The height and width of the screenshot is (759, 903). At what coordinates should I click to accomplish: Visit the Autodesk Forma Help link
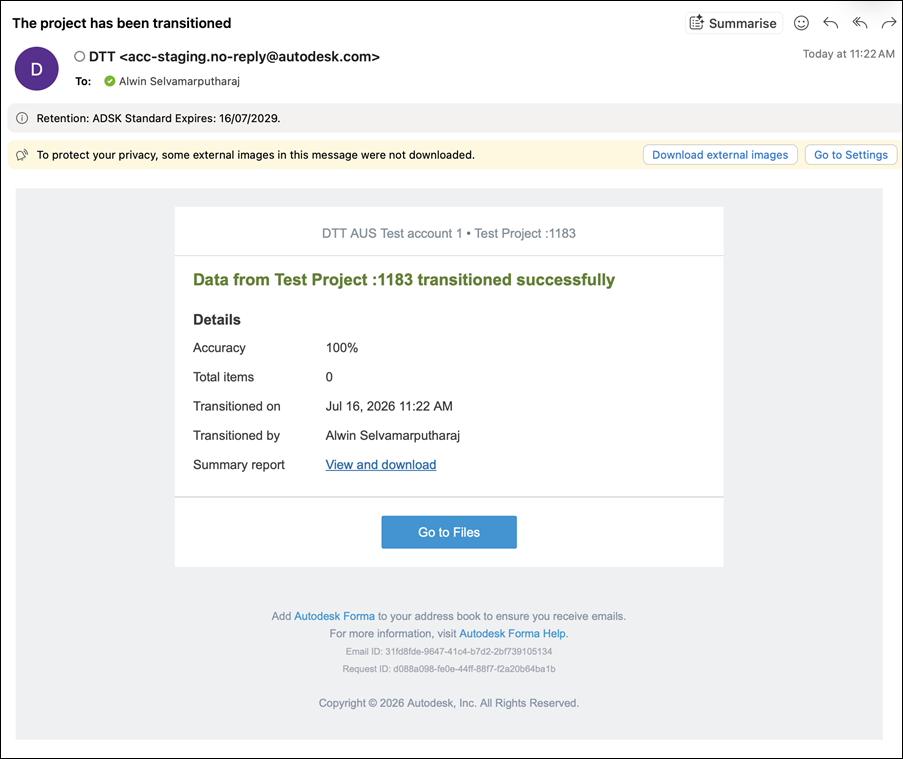click(x=512, y=633)
